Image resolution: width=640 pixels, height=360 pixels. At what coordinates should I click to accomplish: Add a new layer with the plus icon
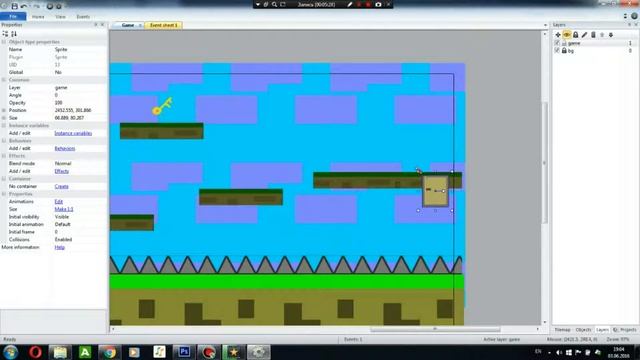[x=558, y=35]
